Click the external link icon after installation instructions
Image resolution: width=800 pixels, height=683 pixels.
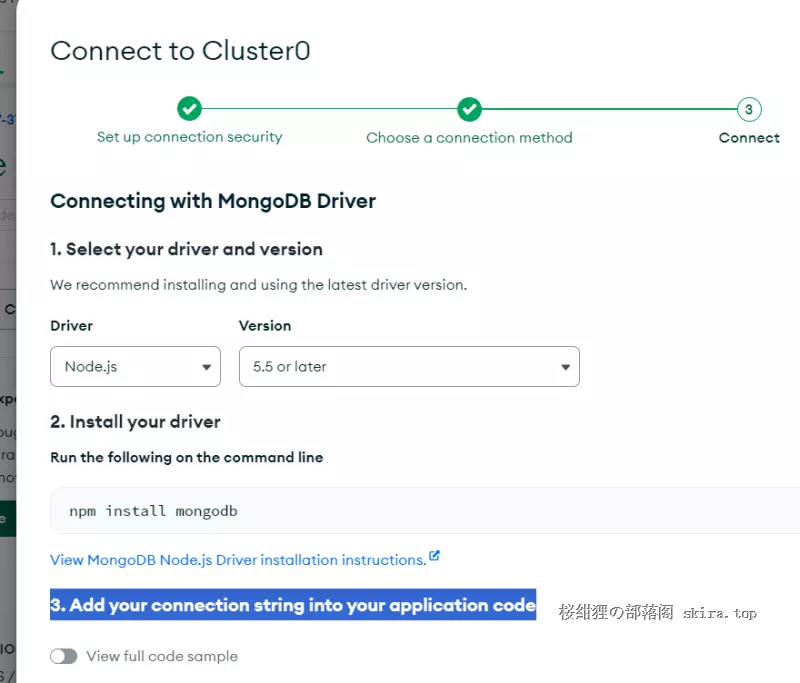coord(434,555)
